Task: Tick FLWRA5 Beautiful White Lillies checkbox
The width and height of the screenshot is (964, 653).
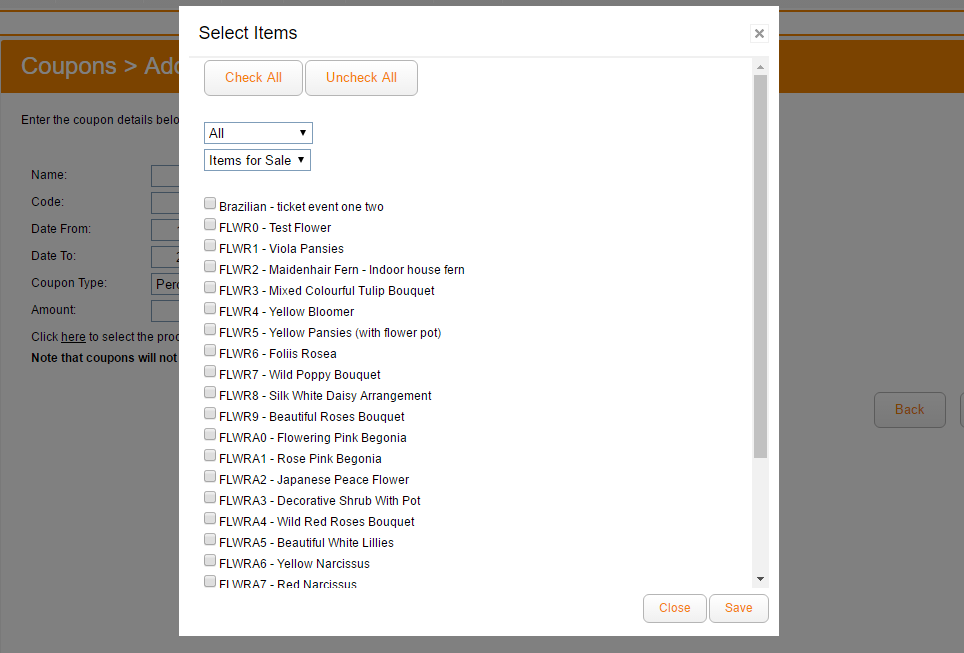Action: point(210,540)
